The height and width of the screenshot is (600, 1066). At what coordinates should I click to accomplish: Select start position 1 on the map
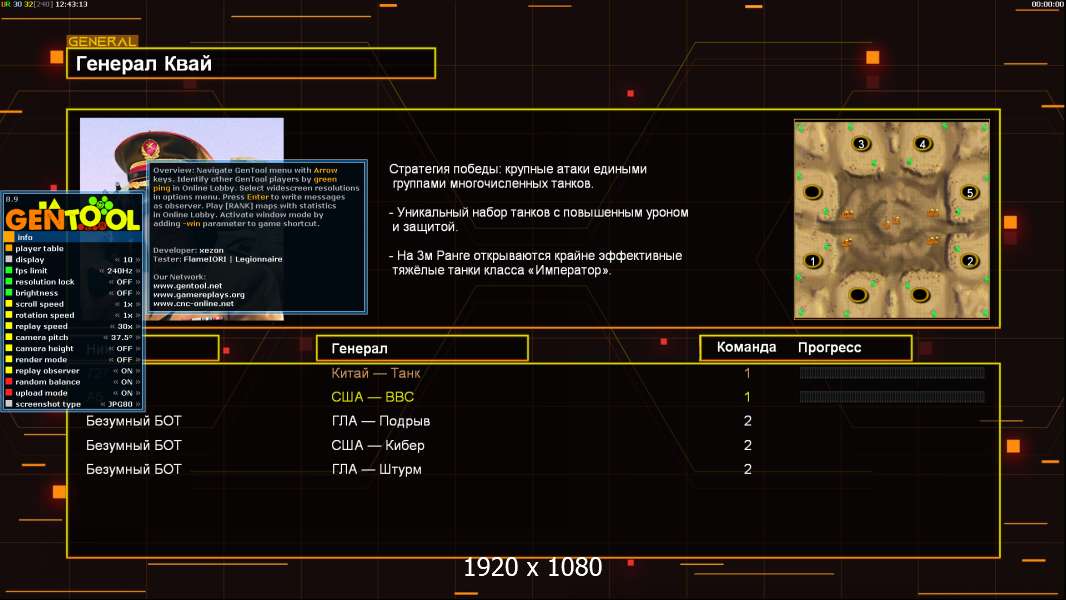(812, 261)
